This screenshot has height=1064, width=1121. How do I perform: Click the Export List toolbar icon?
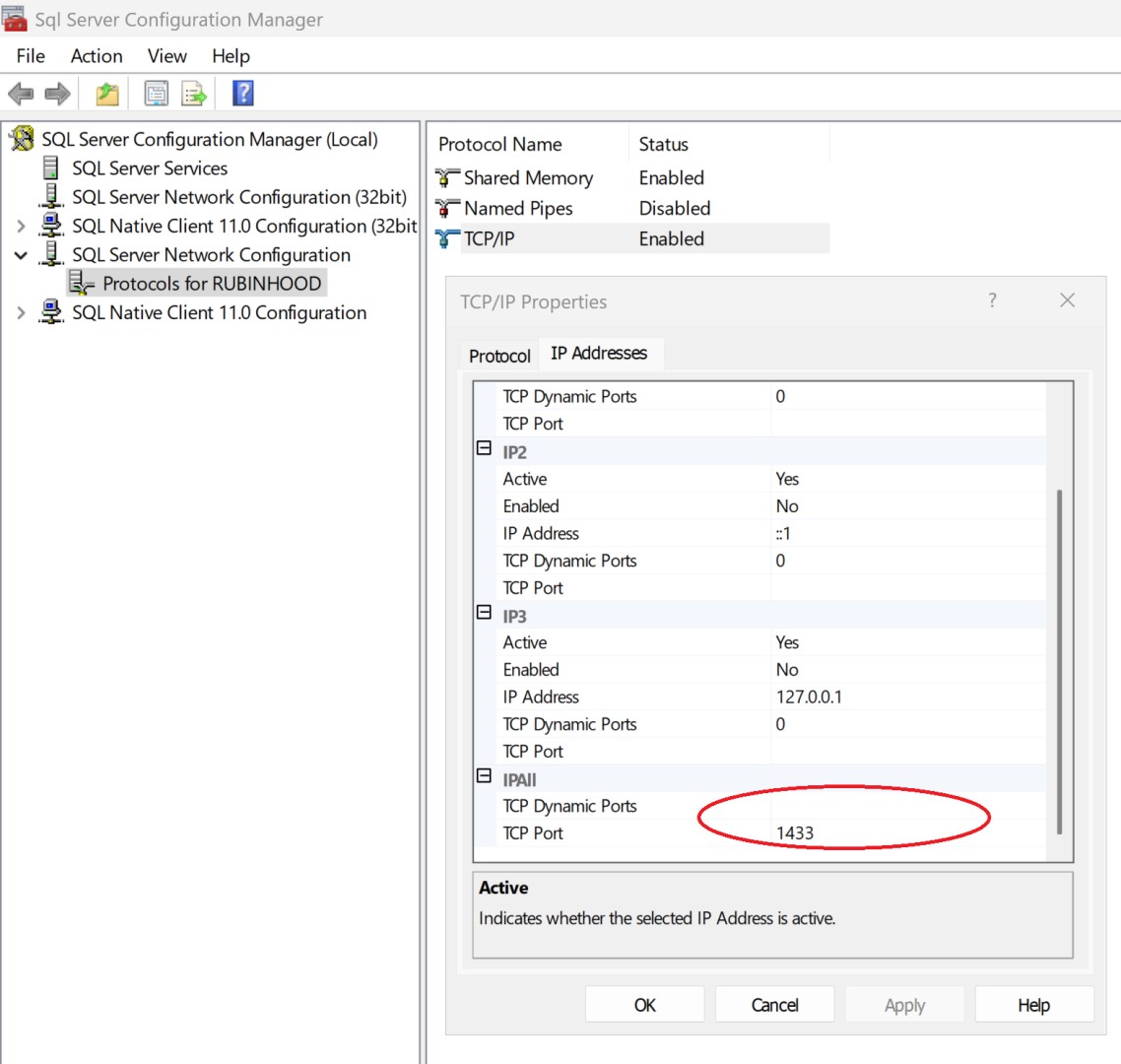tap(194, 94)
